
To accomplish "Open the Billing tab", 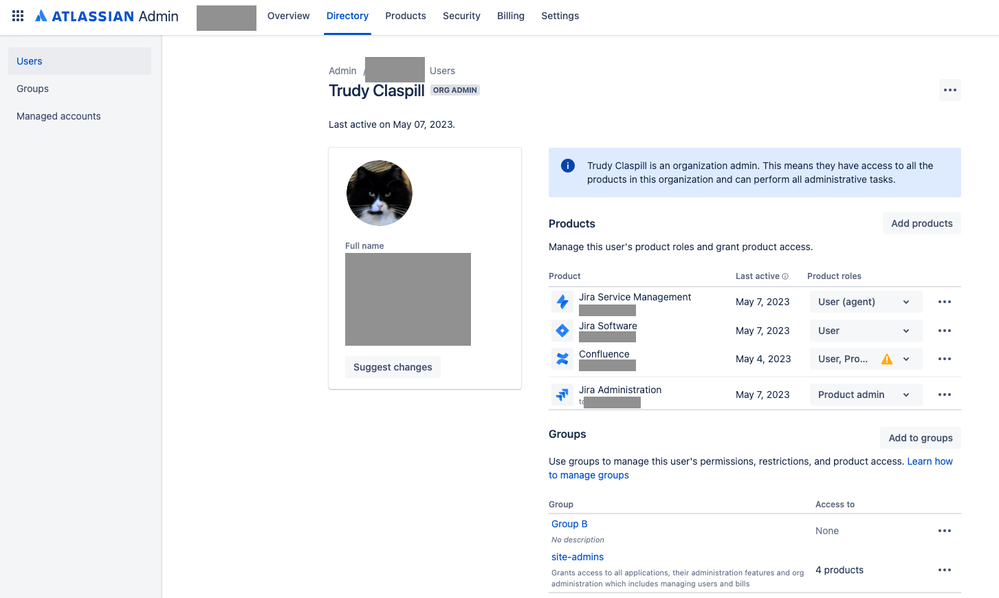I will (x=510, y=16).
